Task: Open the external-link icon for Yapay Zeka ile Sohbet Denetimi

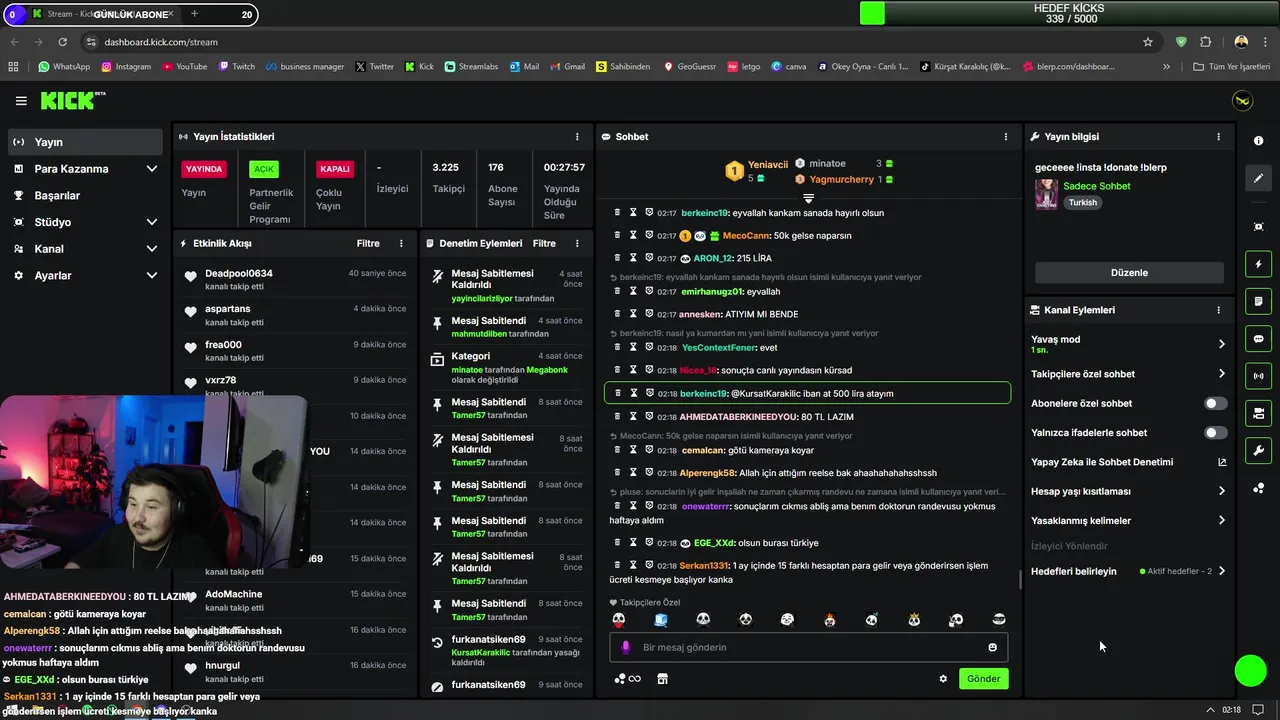Action: (1221, 462)
